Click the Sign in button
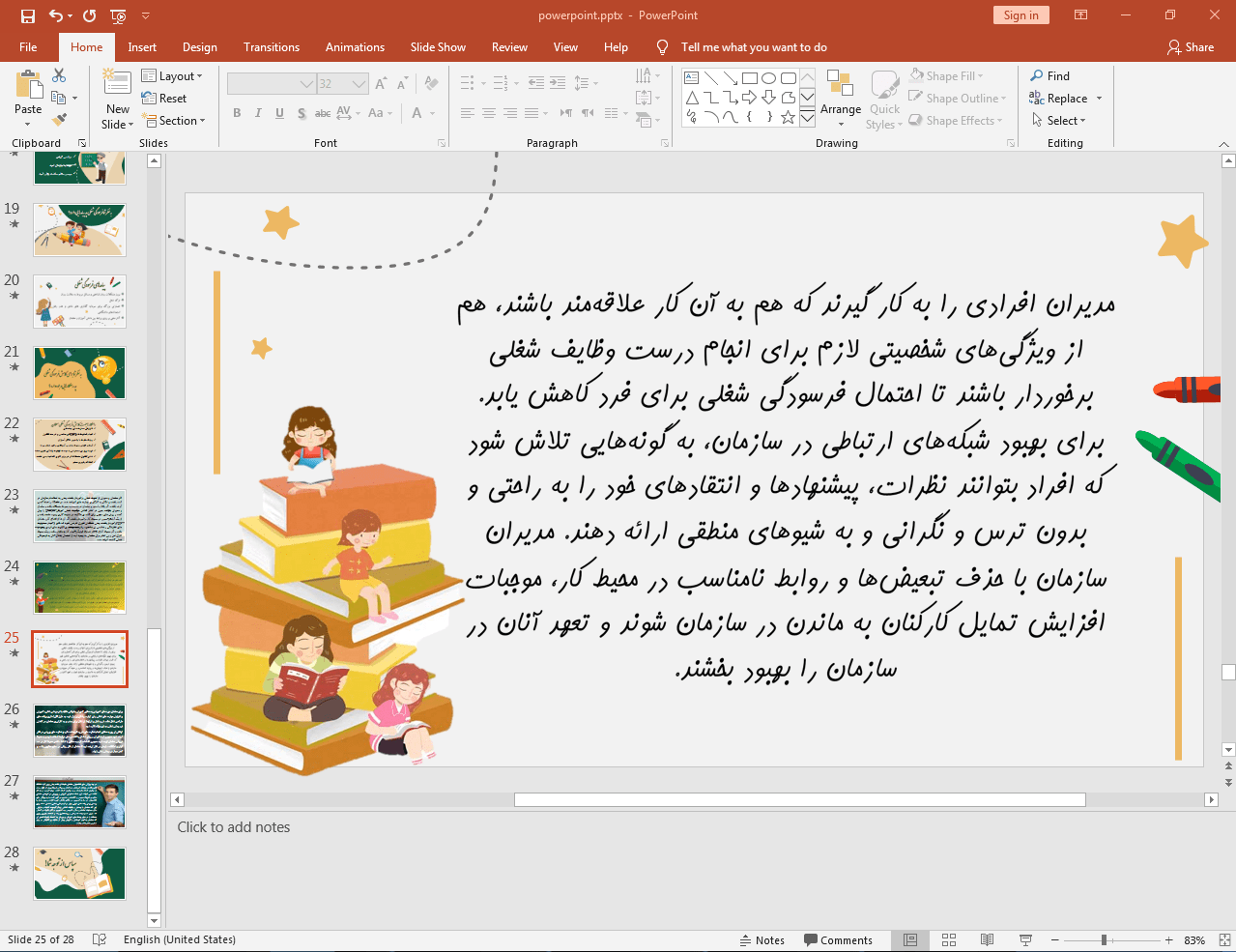This screenshot has width=1236, height=952. 1020,15
